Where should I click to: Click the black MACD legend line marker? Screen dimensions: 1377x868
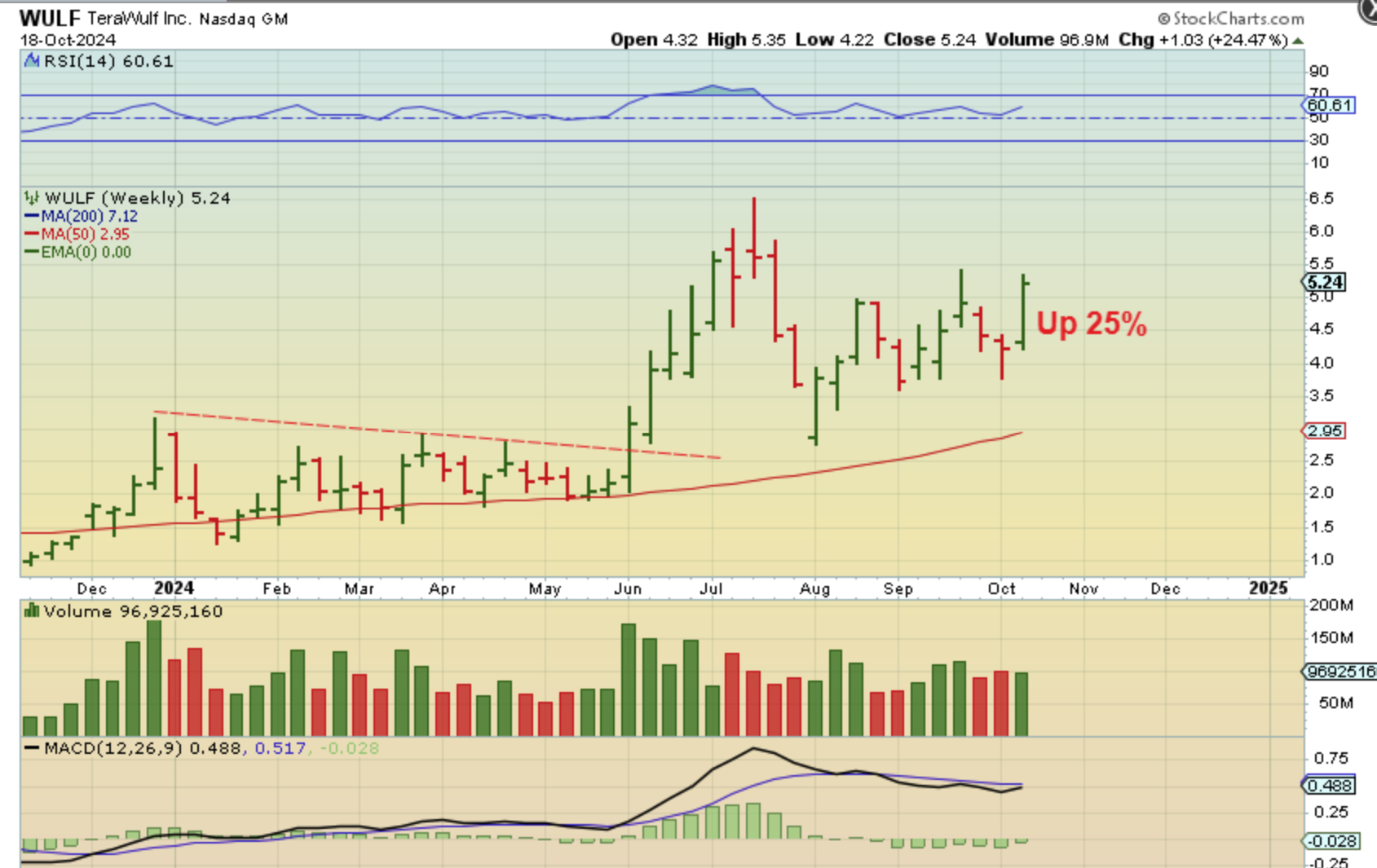tap(32, 748)
